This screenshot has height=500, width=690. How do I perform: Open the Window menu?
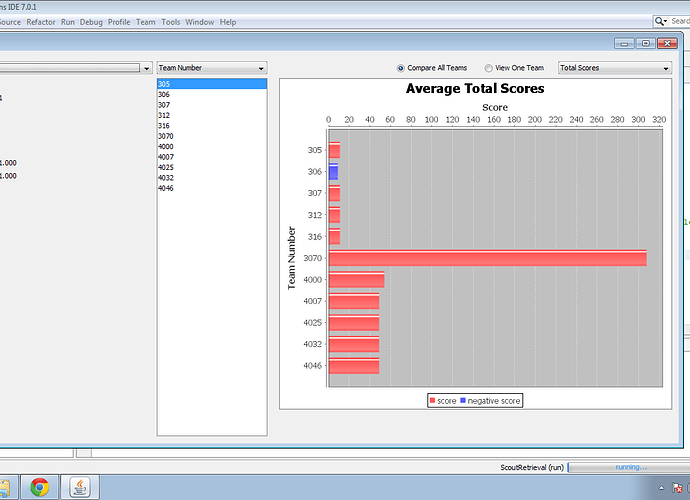(x=199, y=22)
